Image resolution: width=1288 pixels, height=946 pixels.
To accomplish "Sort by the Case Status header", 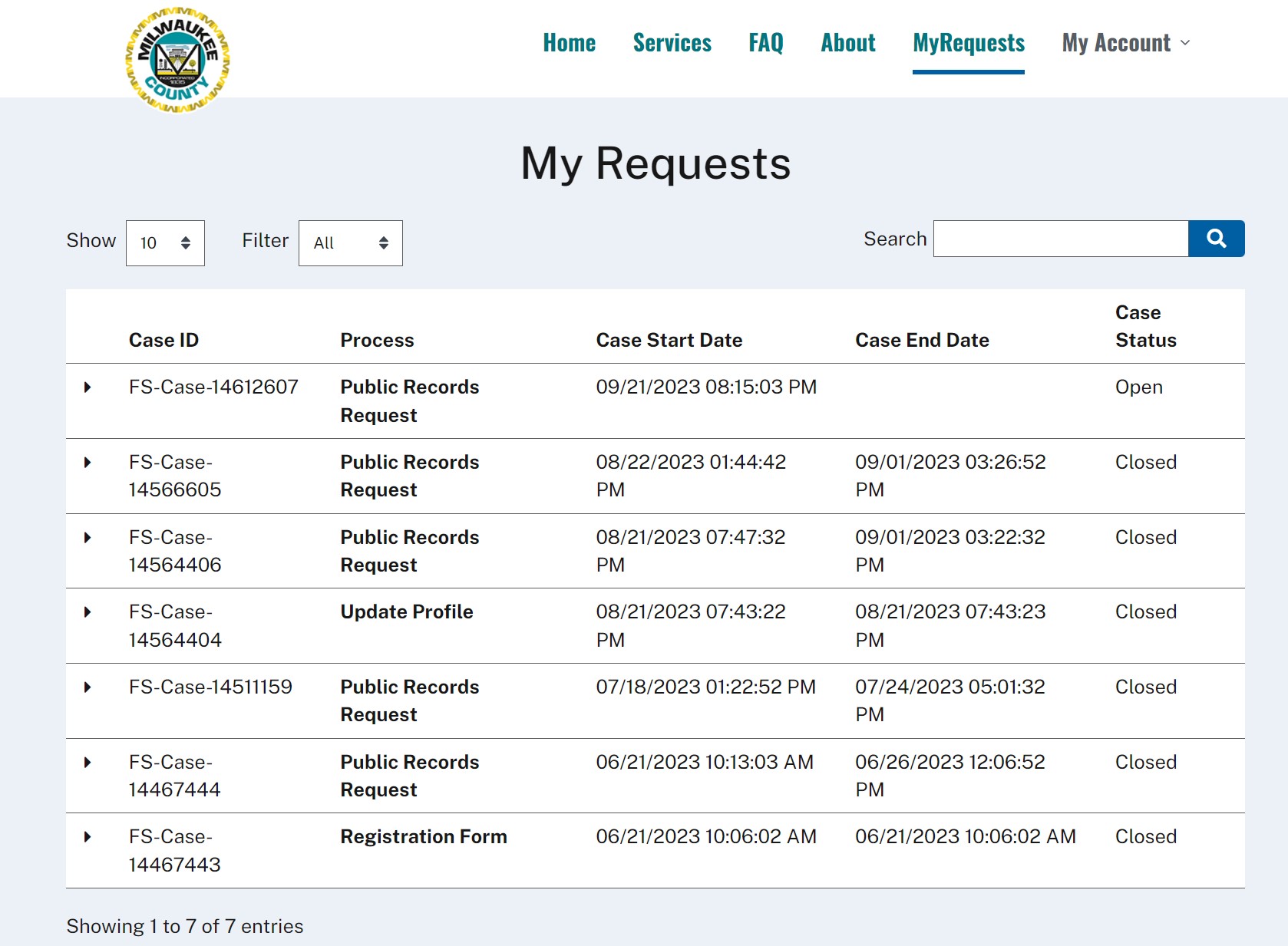I will (1145, 326).
